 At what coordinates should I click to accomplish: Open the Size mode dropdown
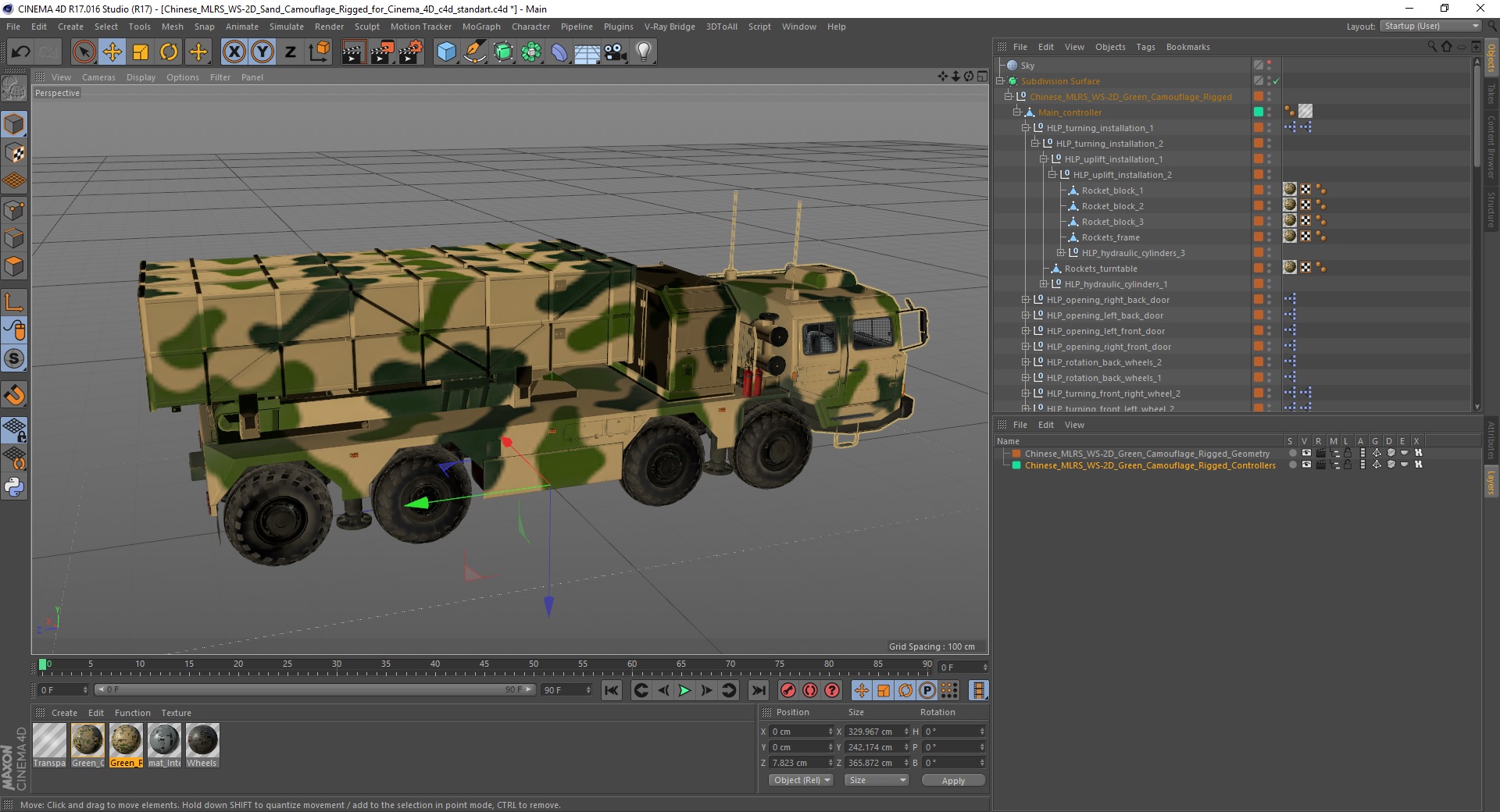tap(877, 780)
